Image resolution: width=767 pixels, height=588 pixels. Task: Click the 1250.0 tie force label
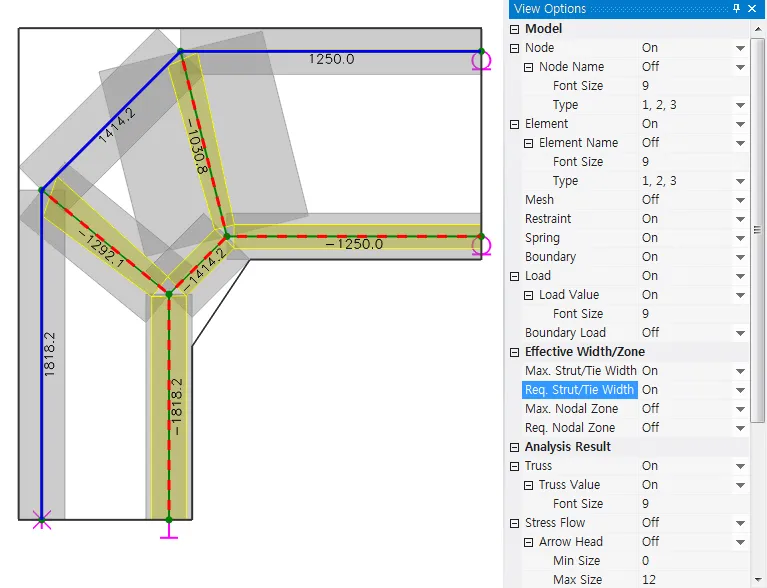331,59
